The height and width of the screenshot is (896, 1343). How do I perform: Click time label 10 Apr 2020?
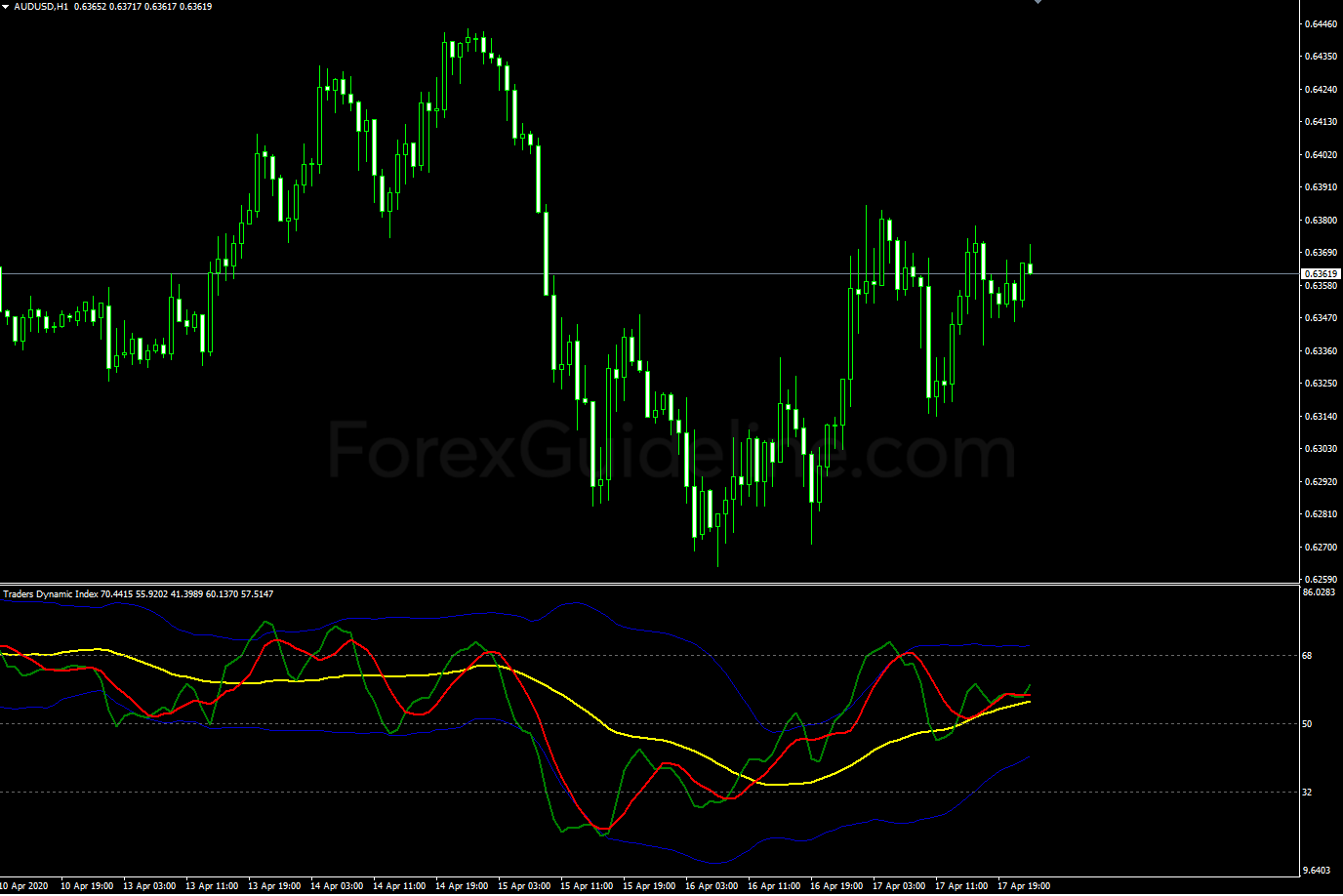pos(24,886)
